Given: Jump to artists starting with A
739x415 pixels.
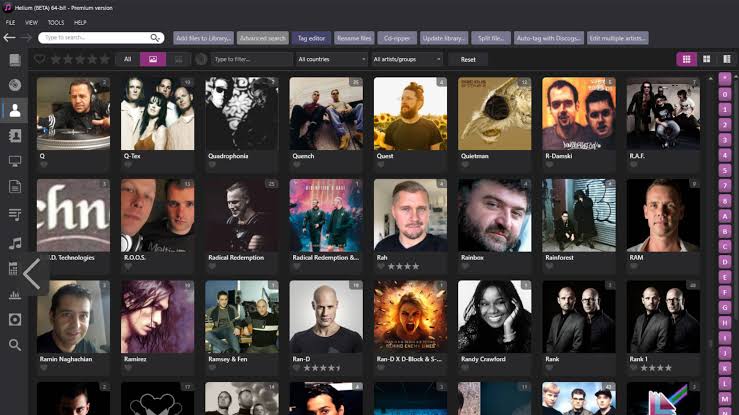Looking at the screenshot, I should 725,216.
